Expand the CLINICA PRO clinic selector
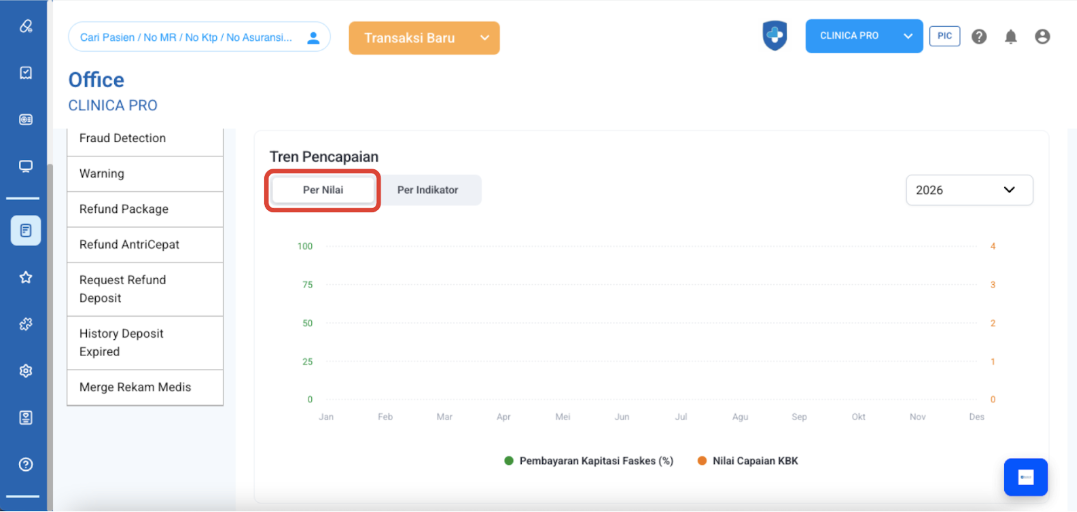Viewport: 1077px width, 512px height. [x=863, y=36]
